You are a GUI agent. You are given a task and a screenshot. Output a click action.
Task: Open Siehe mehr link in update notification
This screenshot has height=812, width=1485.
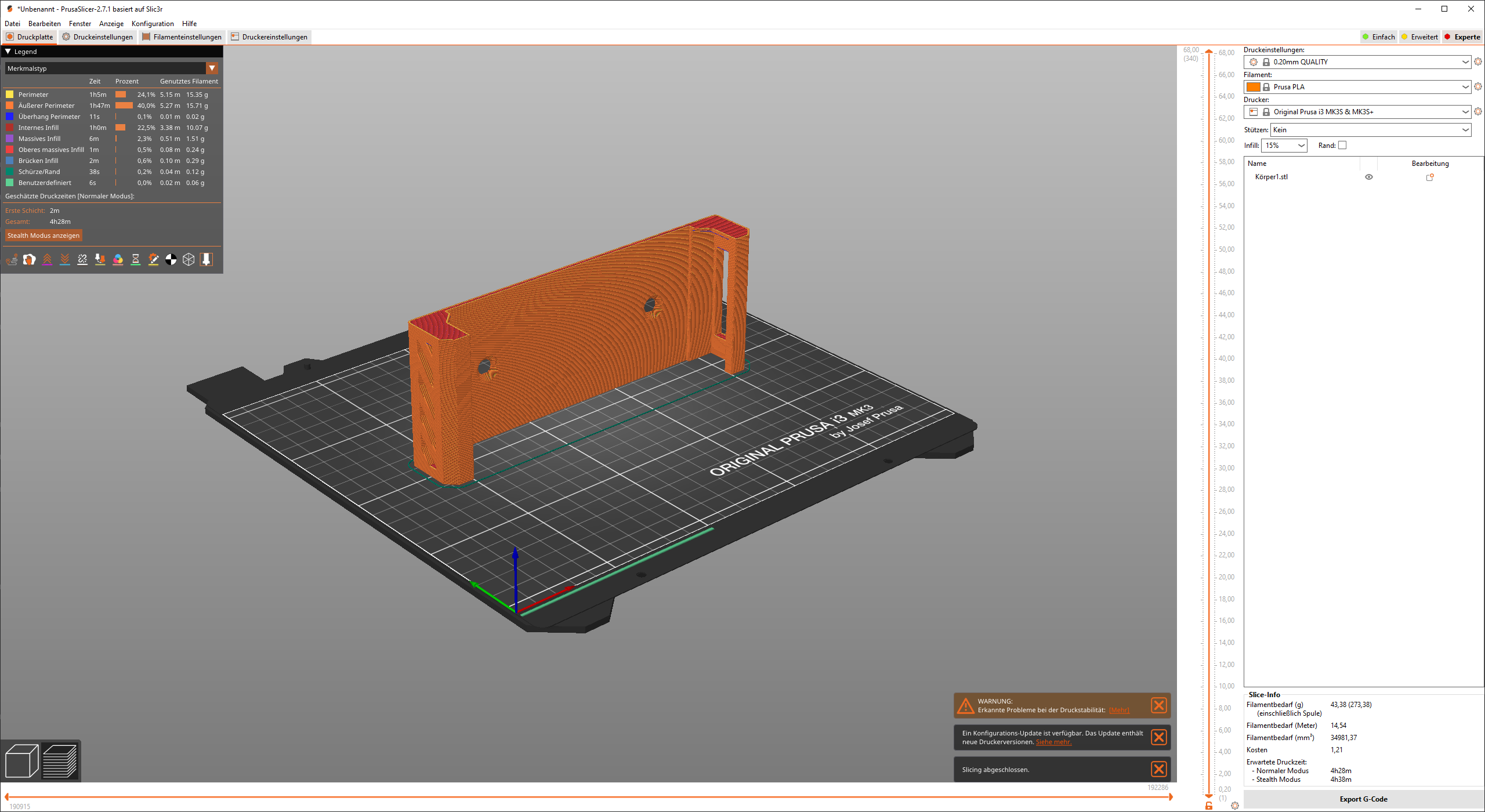coord(1053,742)
